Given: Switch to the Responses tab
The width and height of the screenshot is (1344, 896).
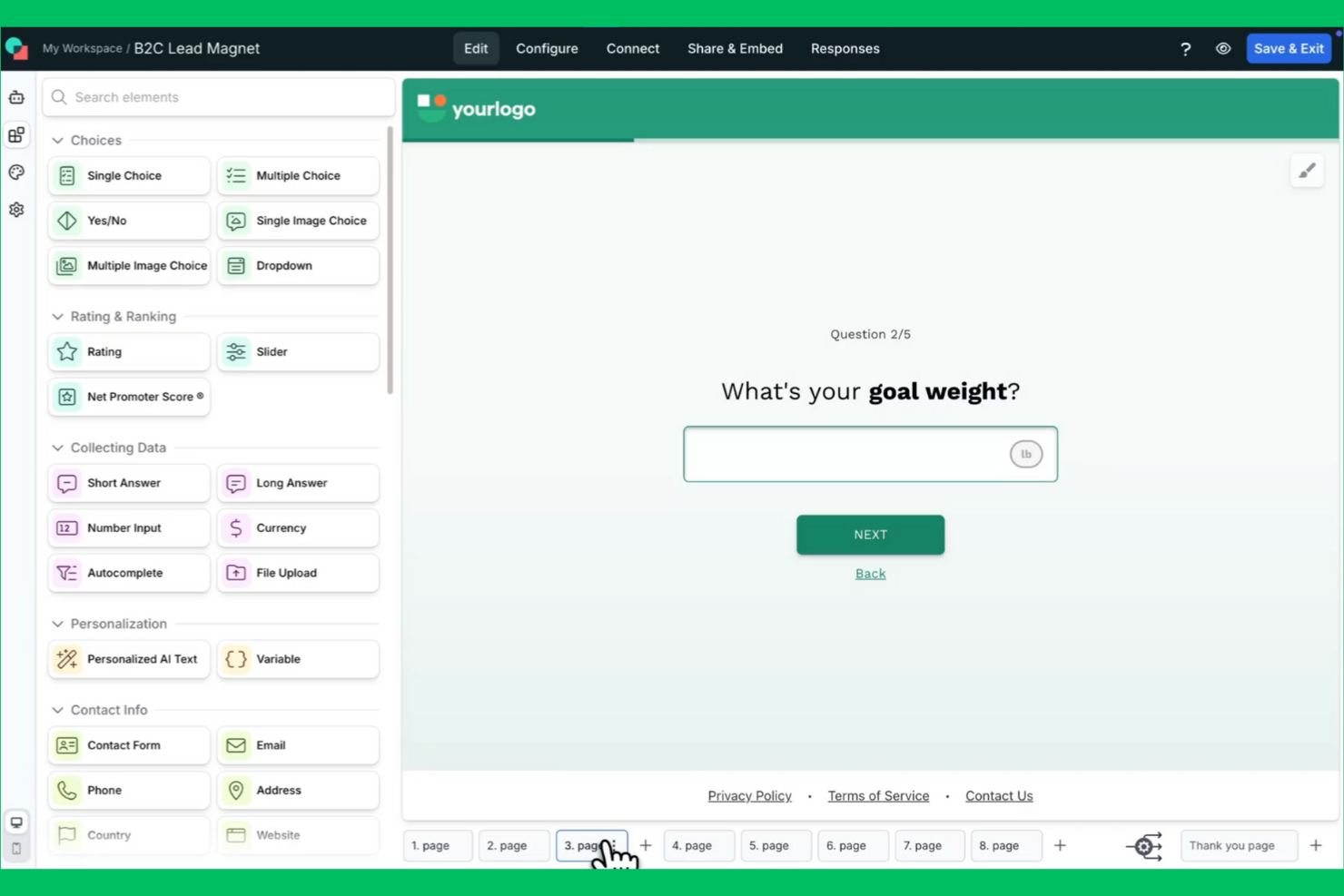Looking at the screenshot, I should click(x=845, y=48).
